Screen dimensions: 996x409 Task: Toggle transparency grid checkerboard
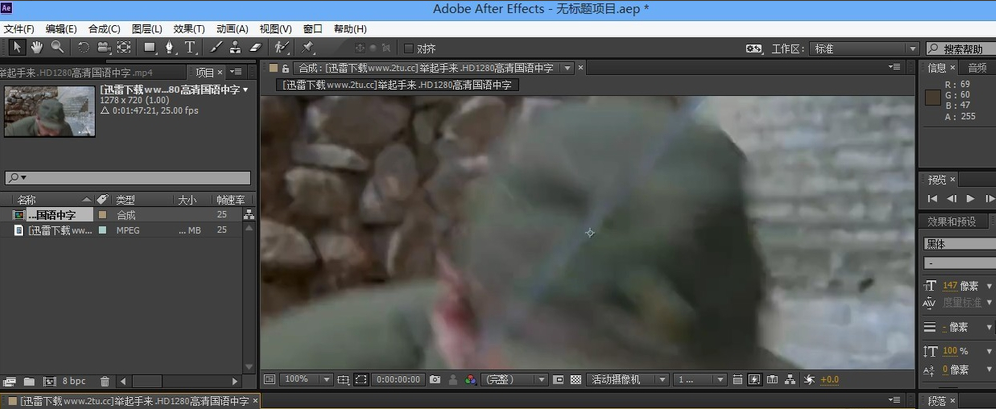[x=575, y=380]
